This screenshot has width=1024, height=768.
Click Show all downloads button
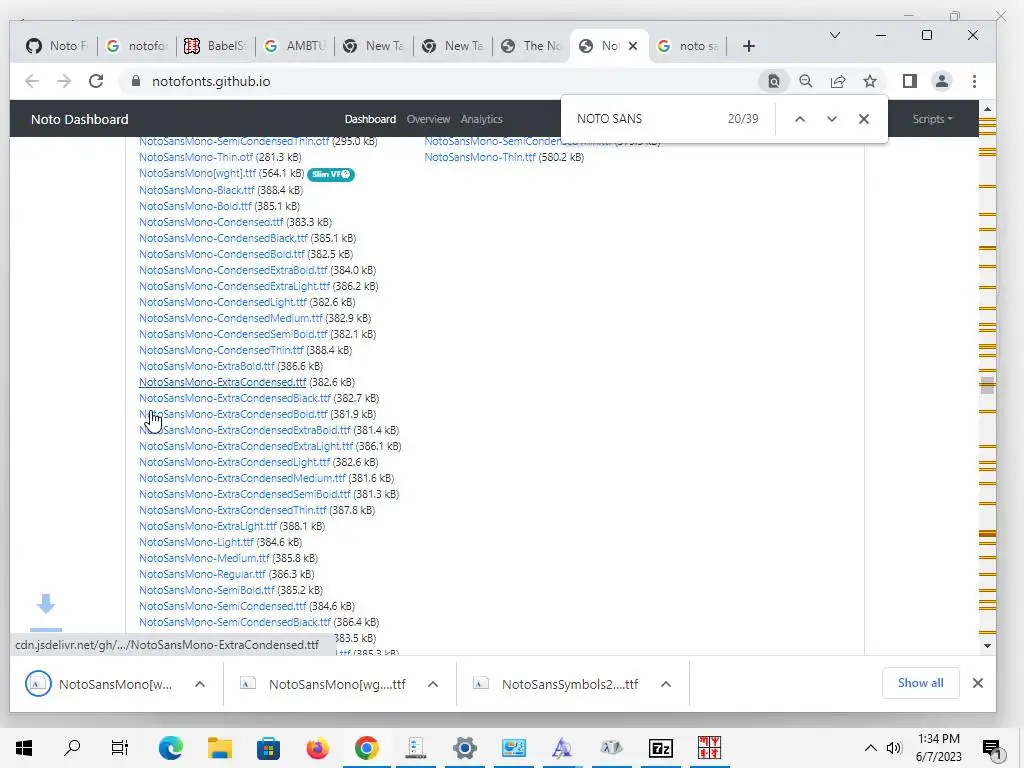[920, 683]
